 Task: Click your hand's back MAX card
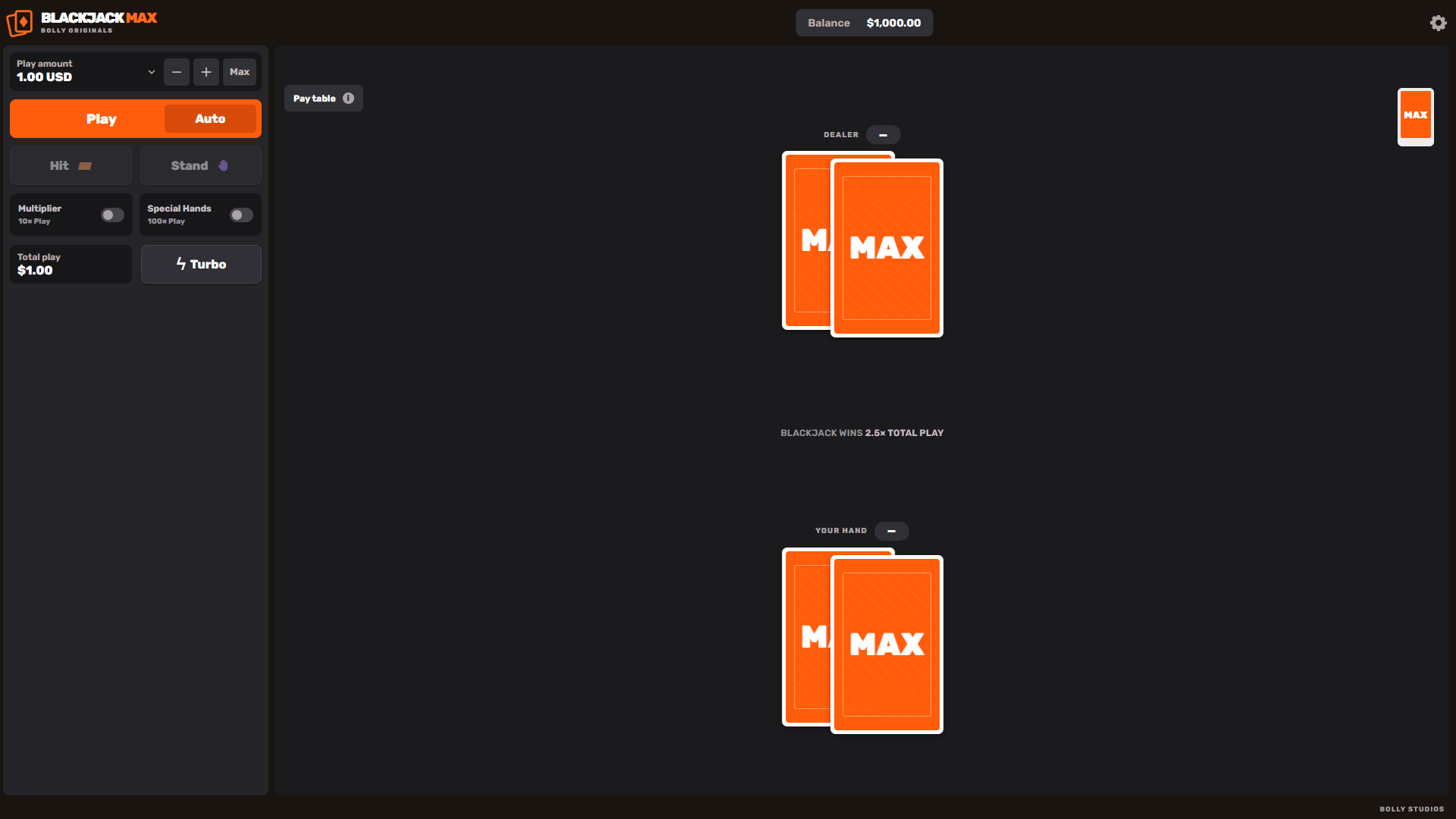[807, 637]
